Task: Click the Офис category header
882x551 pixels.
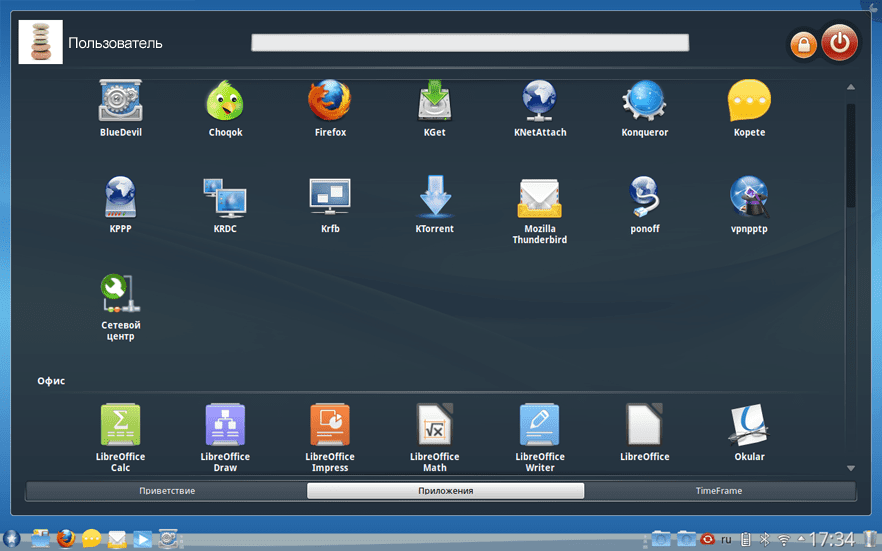Action: tap(51, 381)
